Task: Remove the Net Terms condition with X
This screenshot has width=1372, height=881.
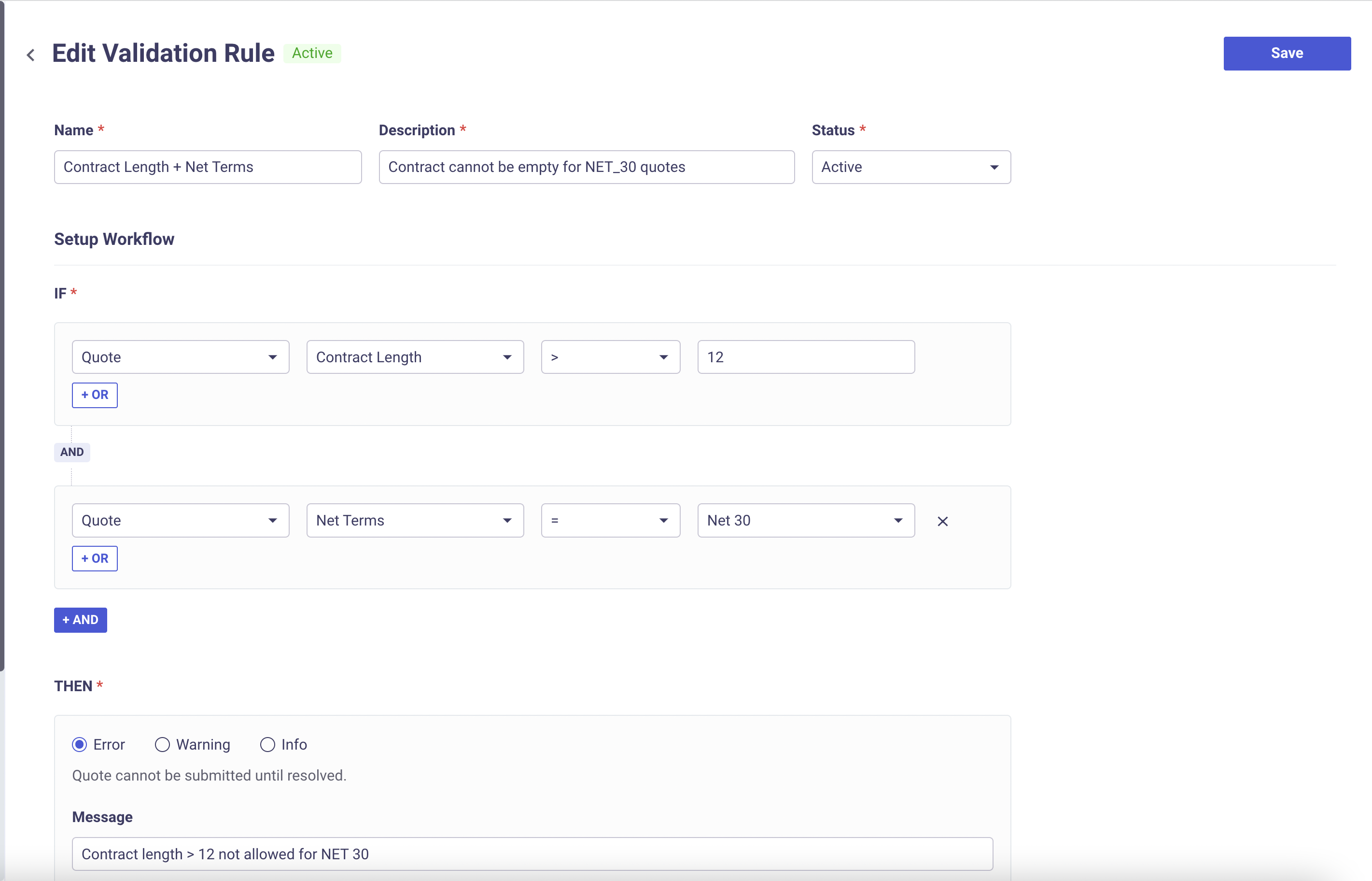Action: click(x=943, y=521)
